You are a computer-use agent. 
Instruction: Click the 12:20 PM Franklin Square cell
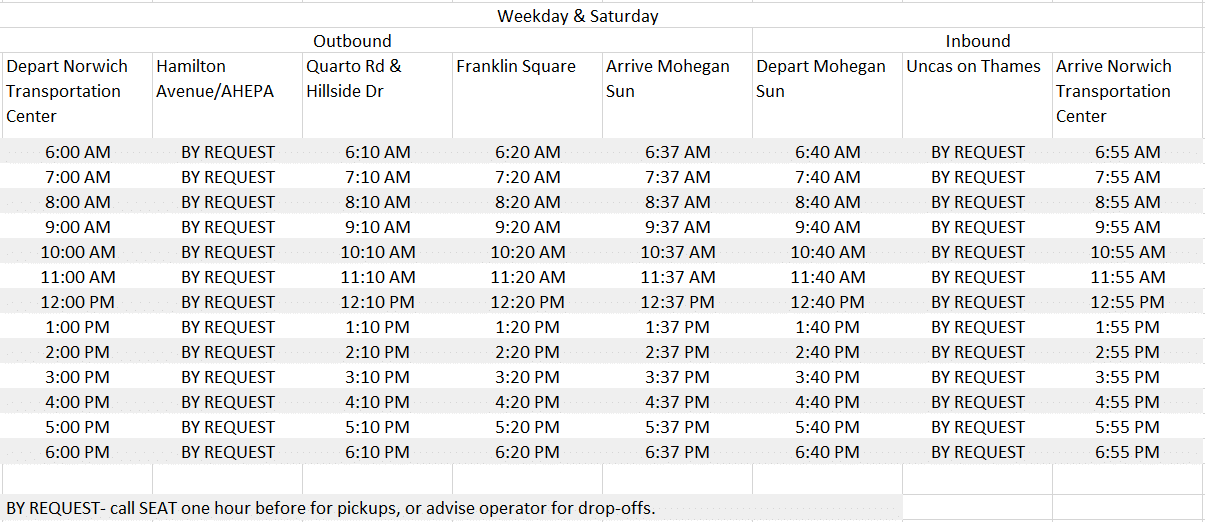(x=527, y=302)
